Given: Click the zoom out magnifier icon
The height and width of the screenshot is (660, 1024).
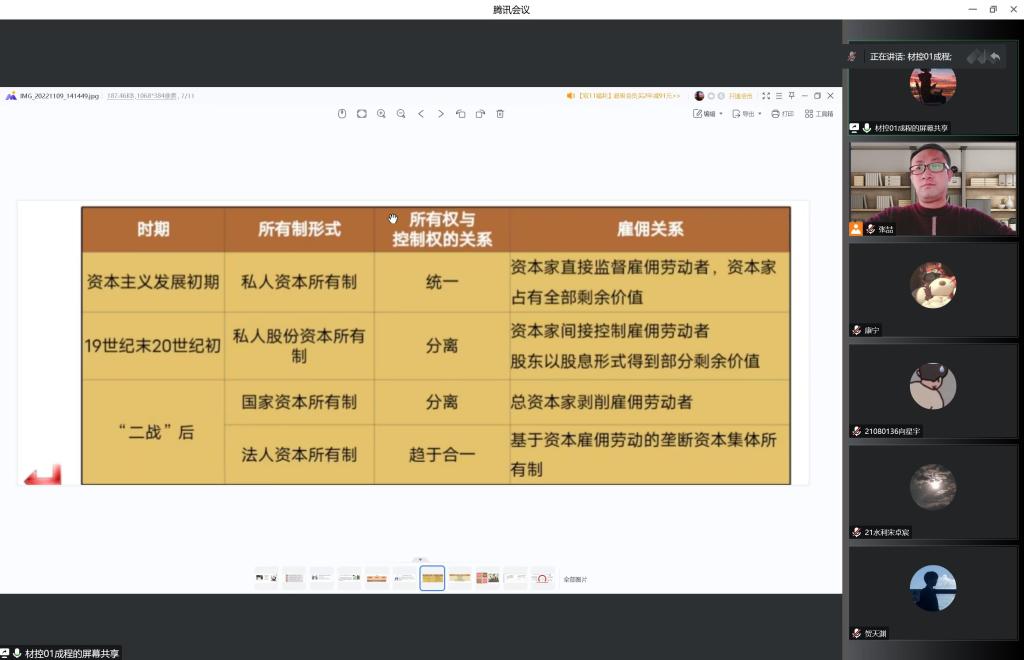Looking at the screenshot, I should click(x=401, y=114).
